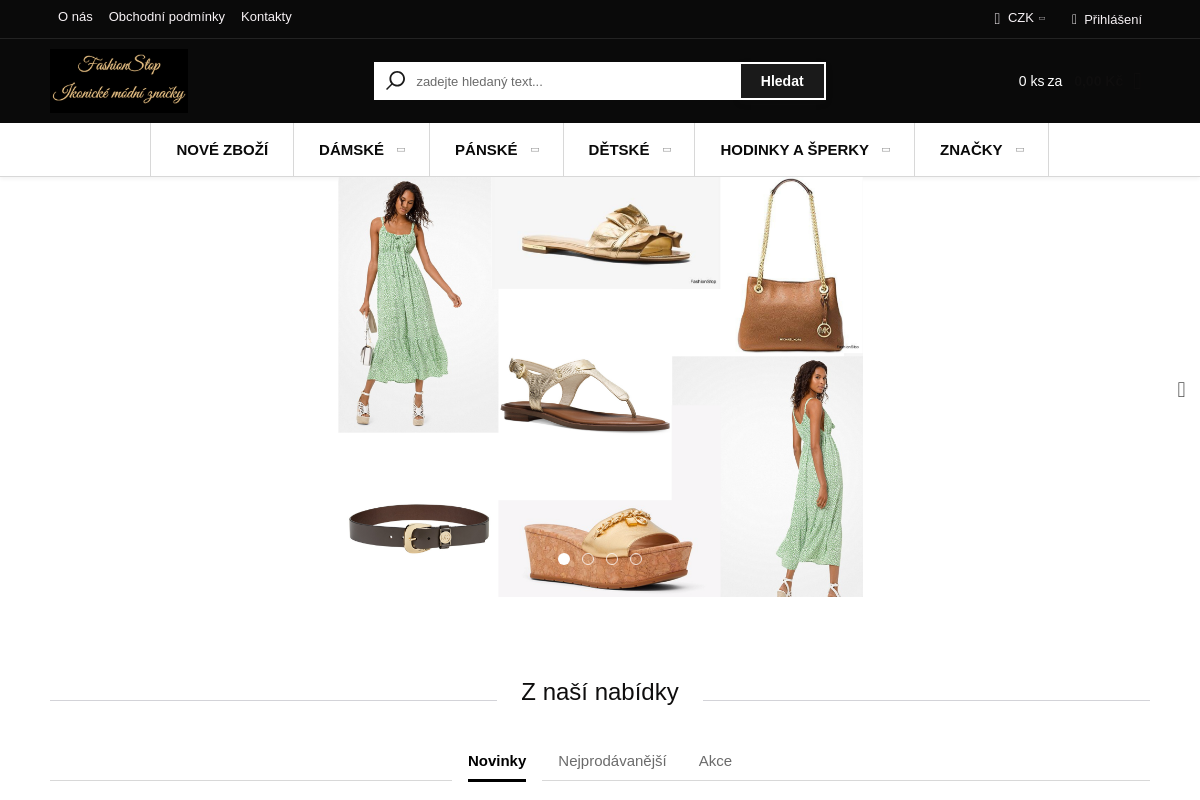Open the shopping cart summary
Image resolution: width=1200 pixels, height=800 pixels.
[1068, 81]
